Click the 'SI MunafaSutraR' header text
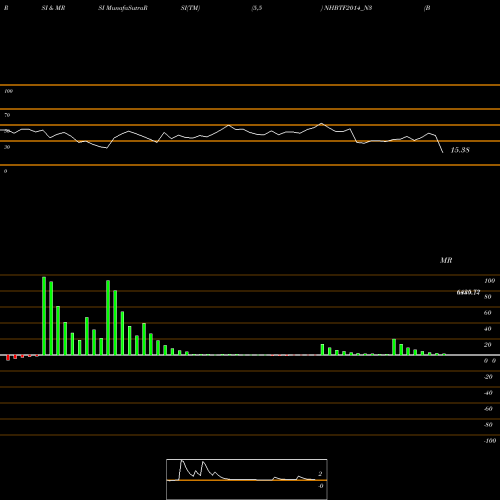 tap(123, 8)
